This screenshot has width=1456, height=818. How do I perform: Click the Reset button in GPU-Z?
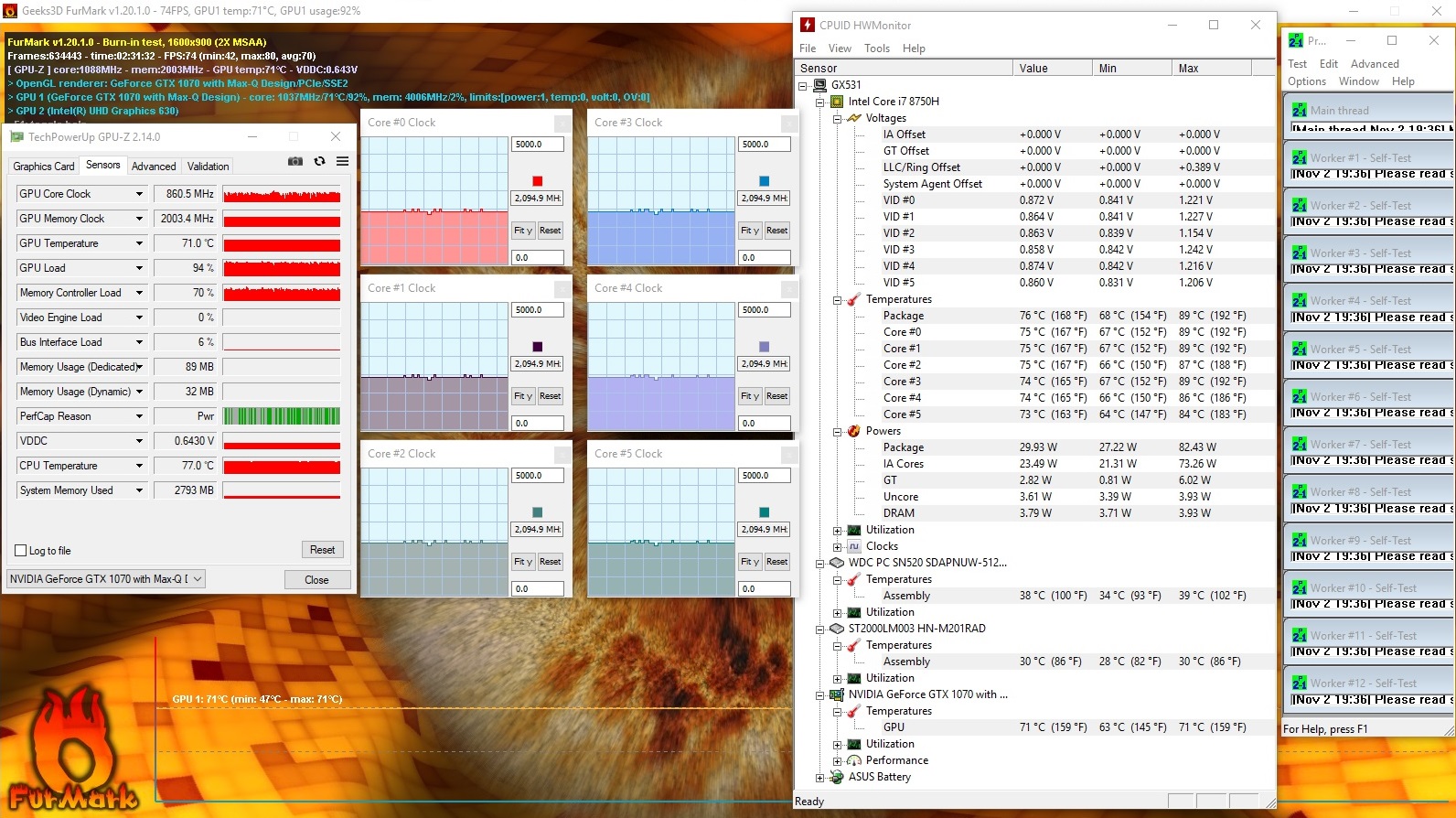[322, 550]
